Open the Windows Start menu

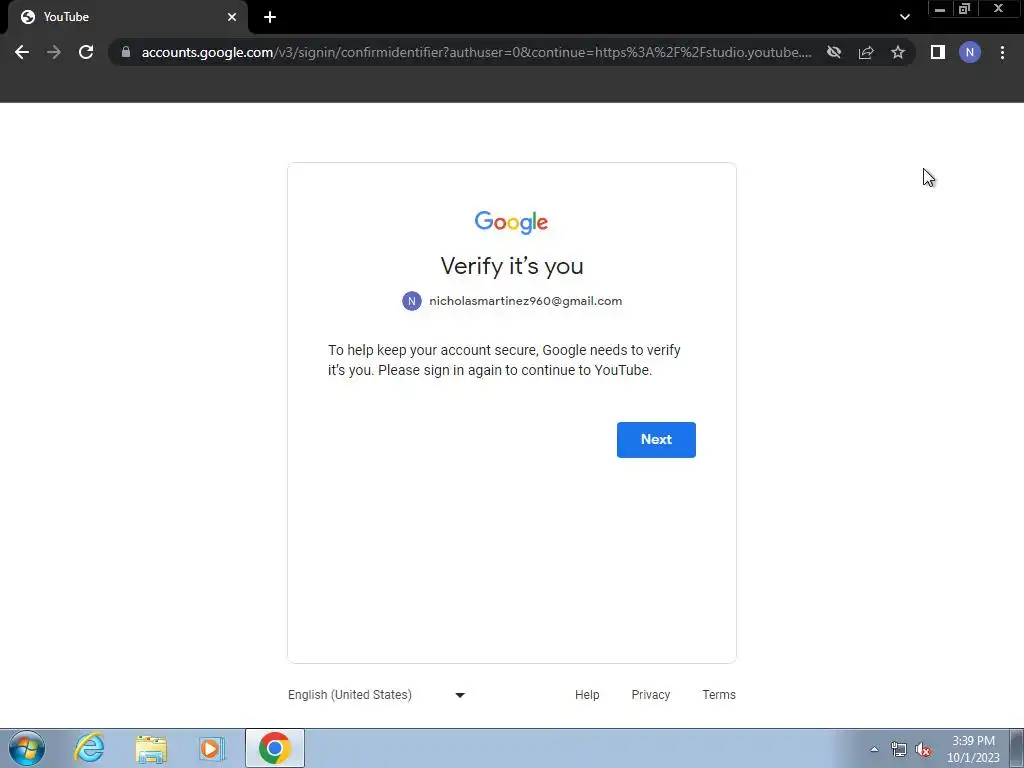[27, 748]
